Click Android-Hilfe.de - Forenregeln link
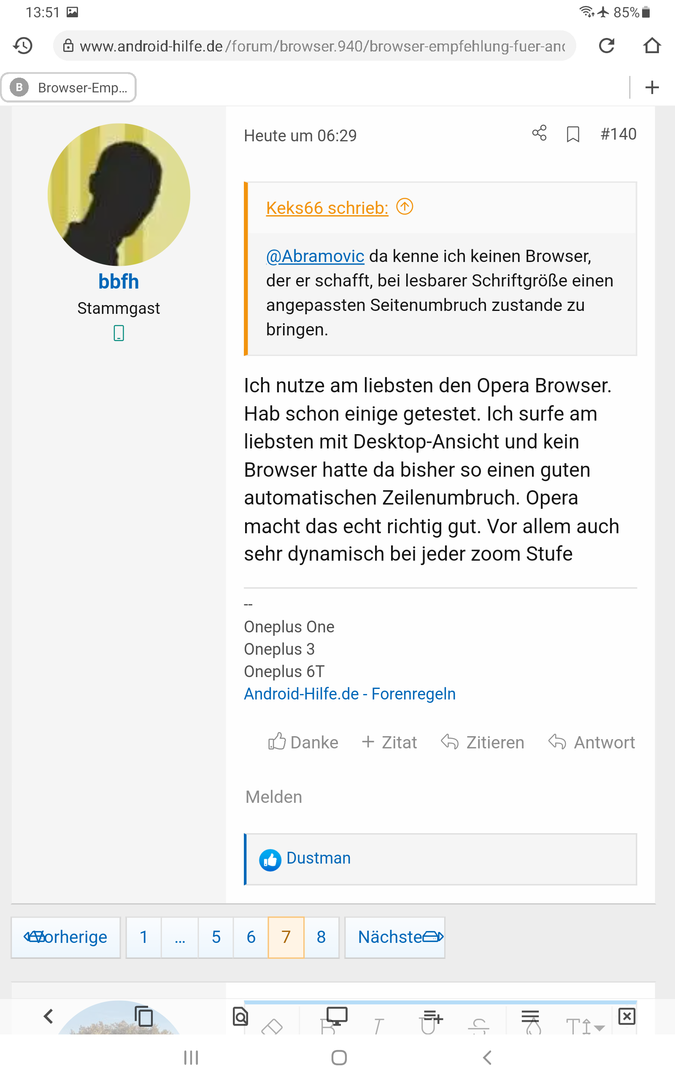Image resolution: width=675 pixels, height=1080 pixels. [x=350, y=694]
